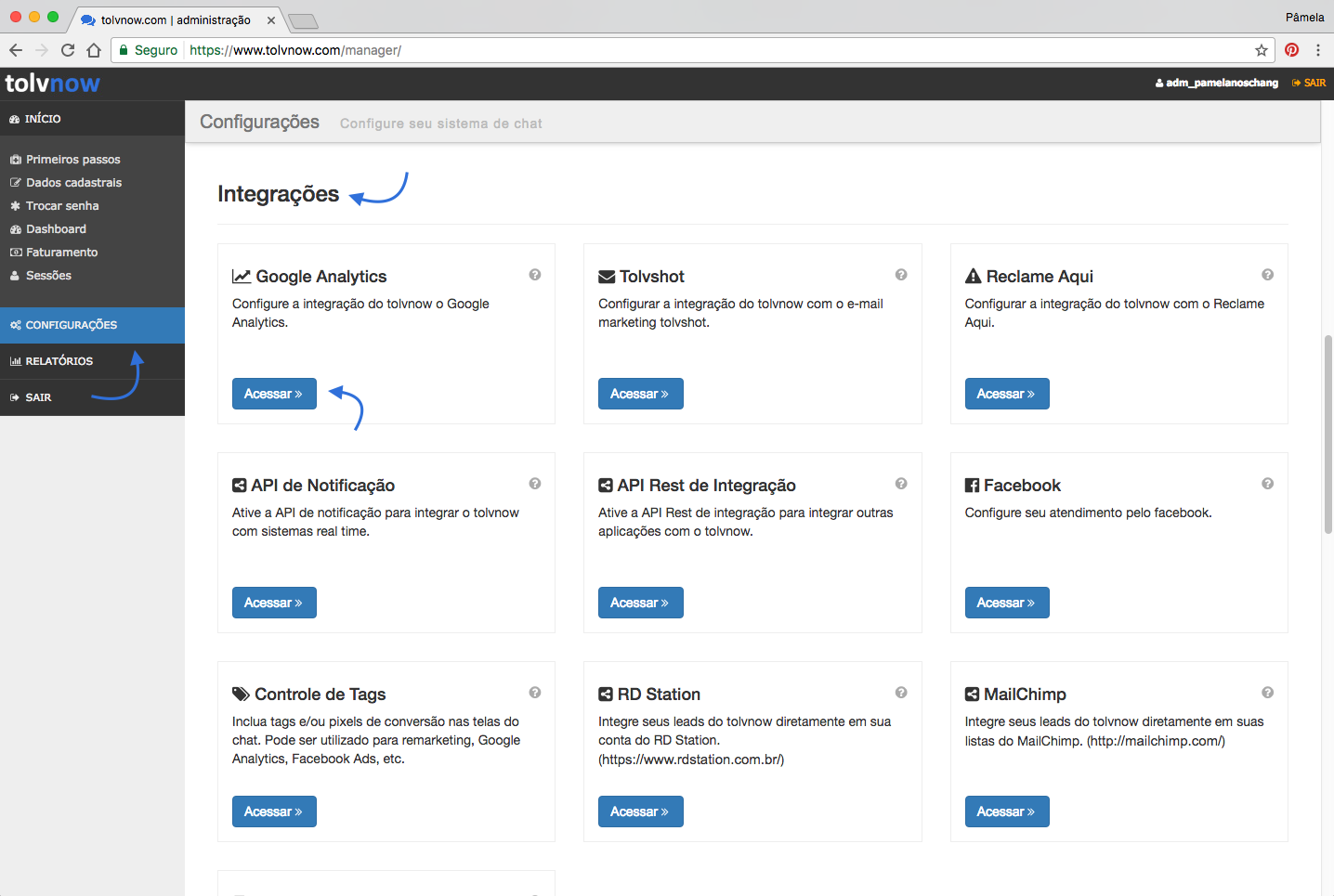The width and height of the screenshot is (1334, 896).
Task: Open Google Analytics with Acessar button
Action: click(274, 394)
